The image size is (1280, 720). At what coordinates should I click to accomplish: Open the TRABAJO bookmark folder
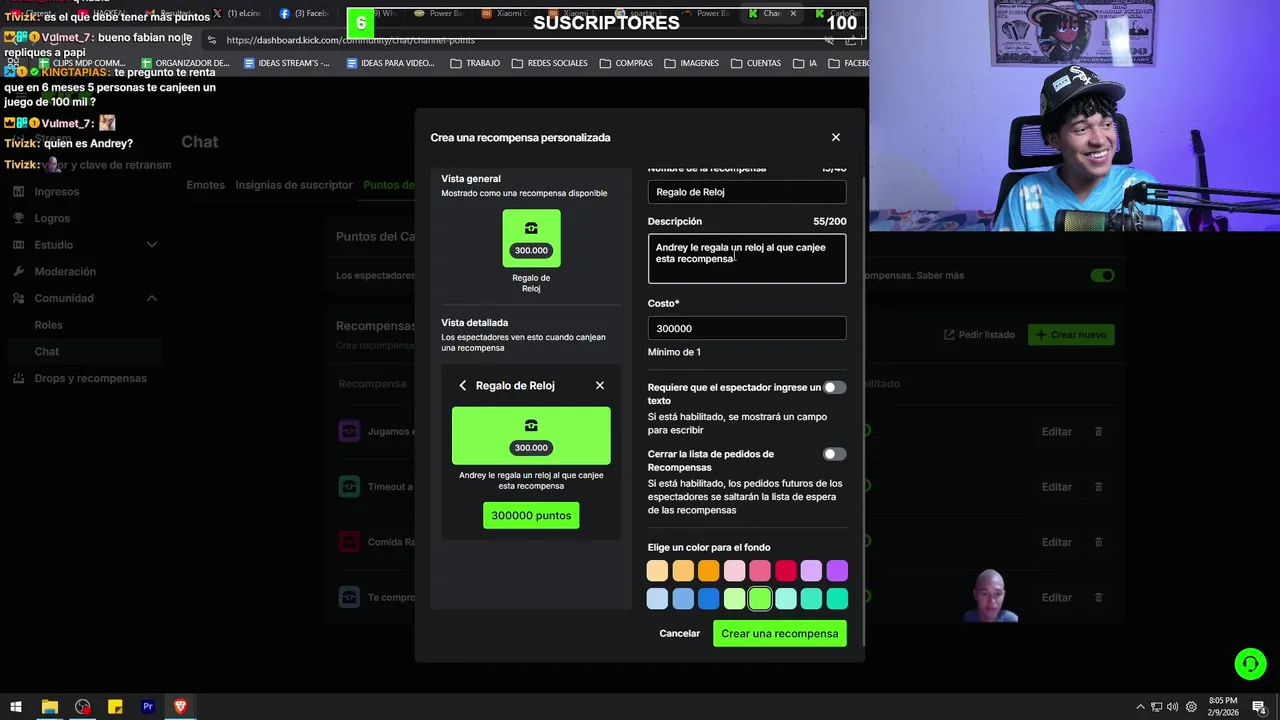click(x=475, y=63)
